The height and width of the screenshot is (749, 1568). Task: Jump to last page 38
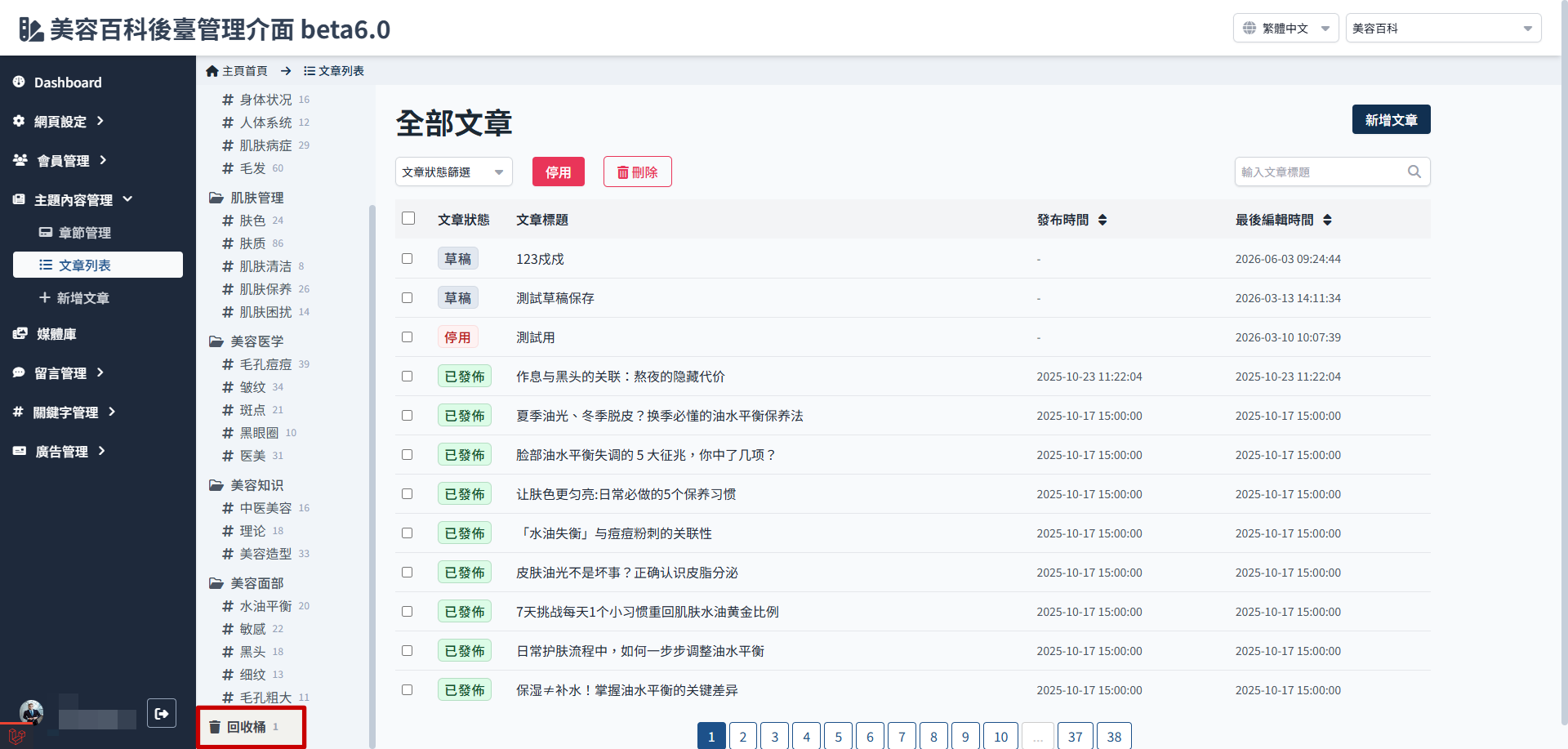tap(1114, 736)
